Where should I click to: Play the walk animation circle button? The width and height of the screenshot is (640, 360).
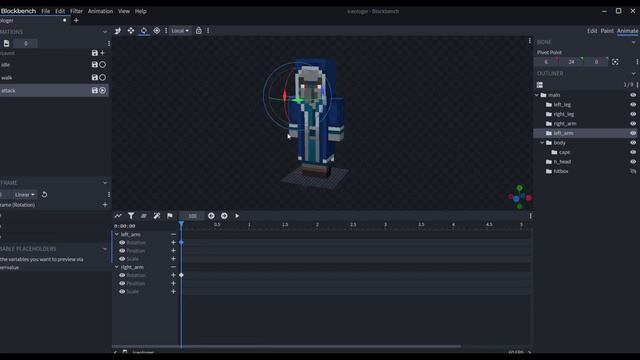click(x=102, y=78)
